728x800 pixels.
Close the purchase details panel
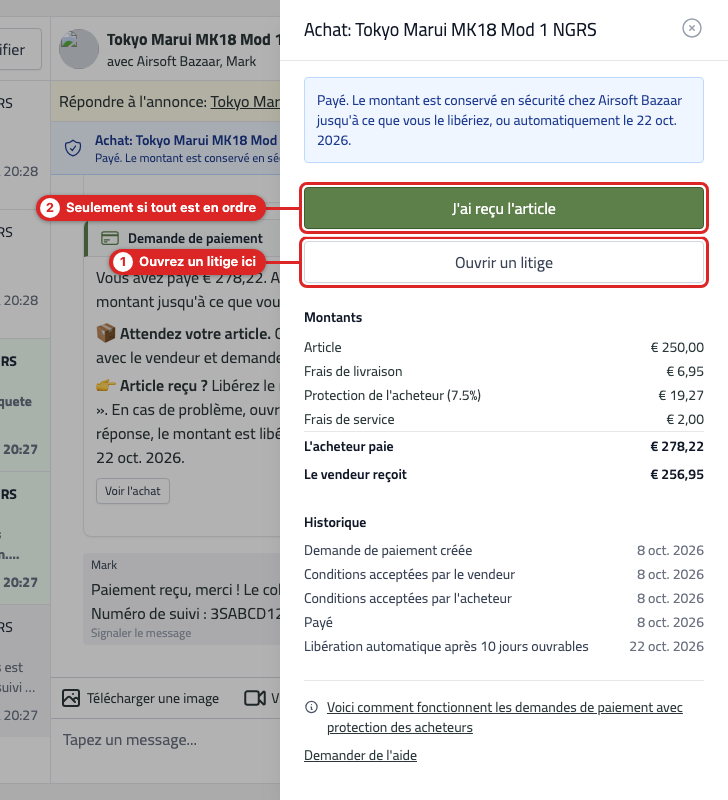tap(691, 28)
